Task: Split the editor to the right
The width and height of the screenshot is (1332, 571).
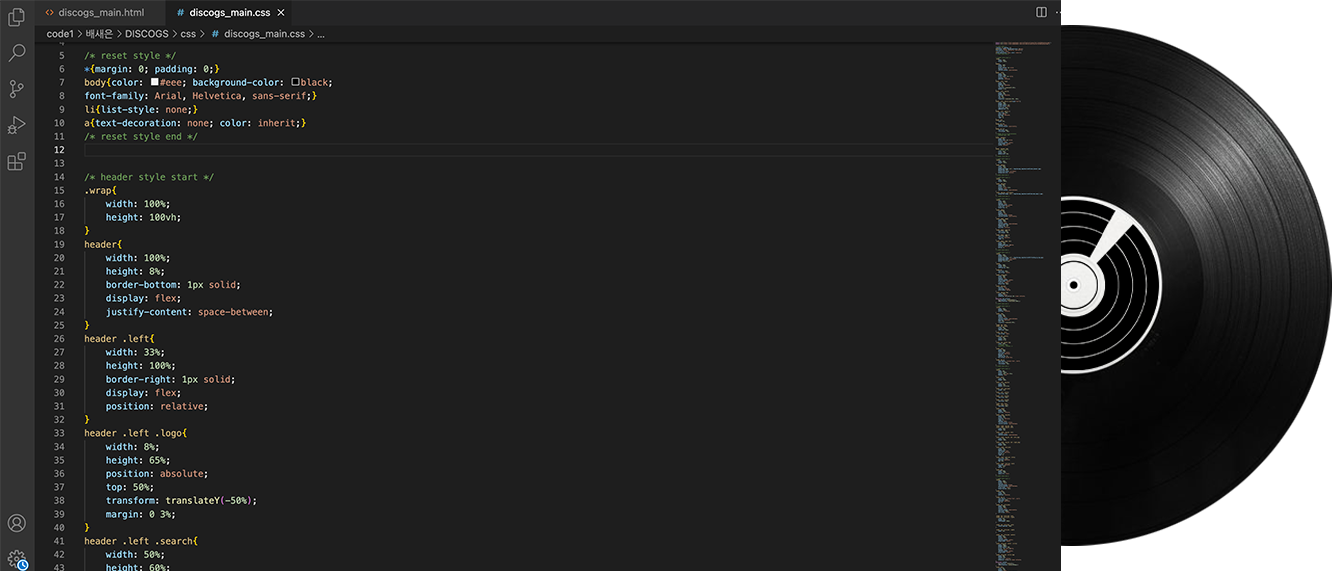Action: point(1041,12)
